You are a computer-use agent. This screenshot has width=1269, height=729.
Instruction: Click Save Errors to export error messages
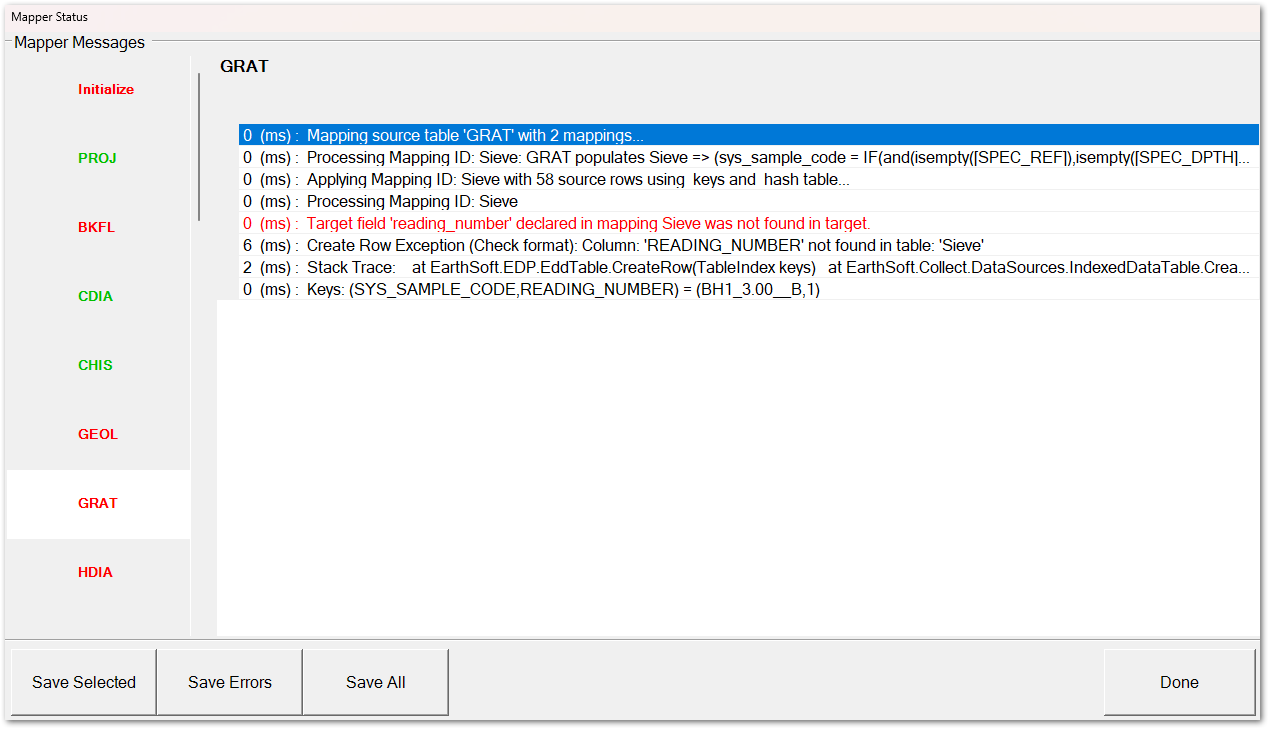[229, 682]
